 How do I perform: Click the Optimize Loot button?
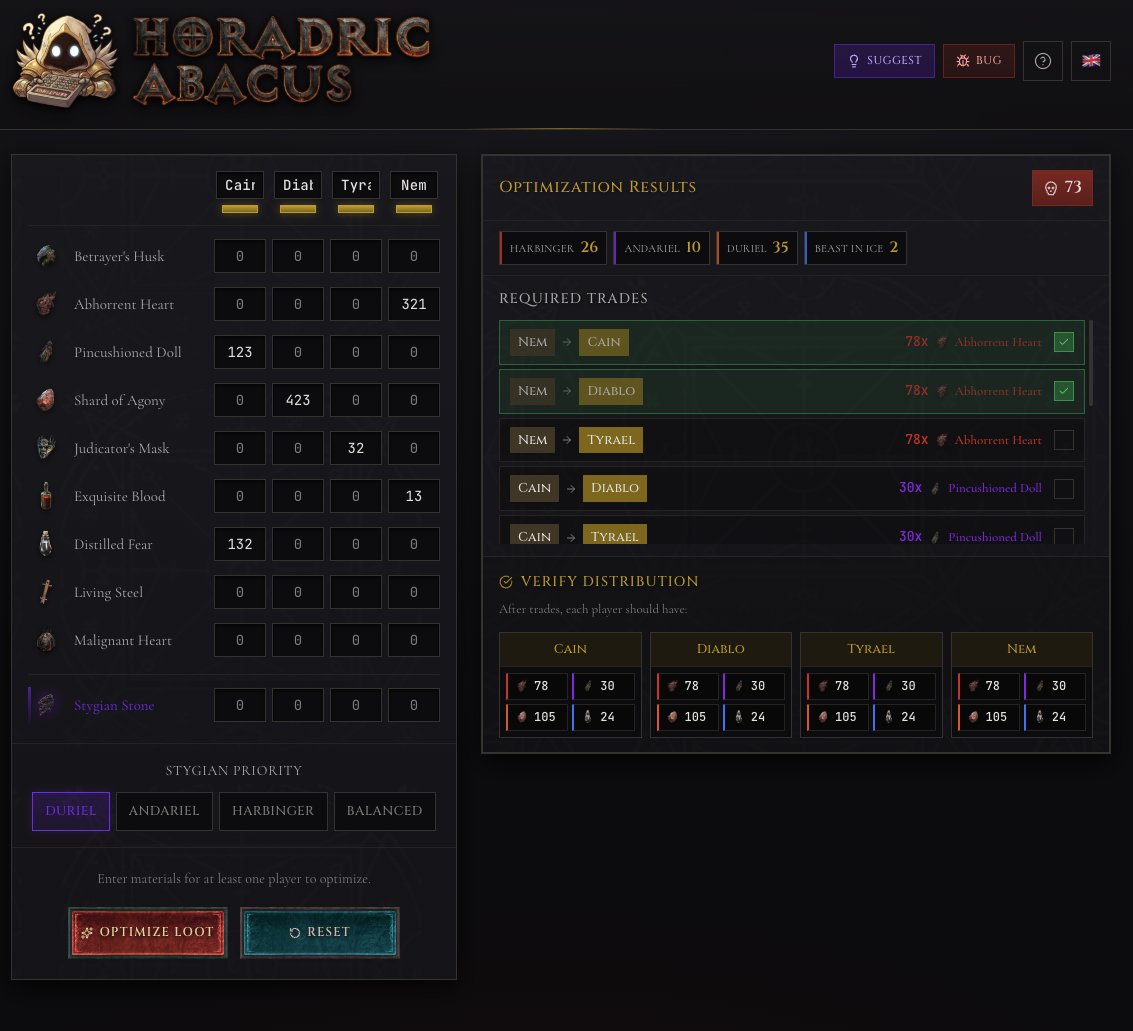(x=148, y=932)
